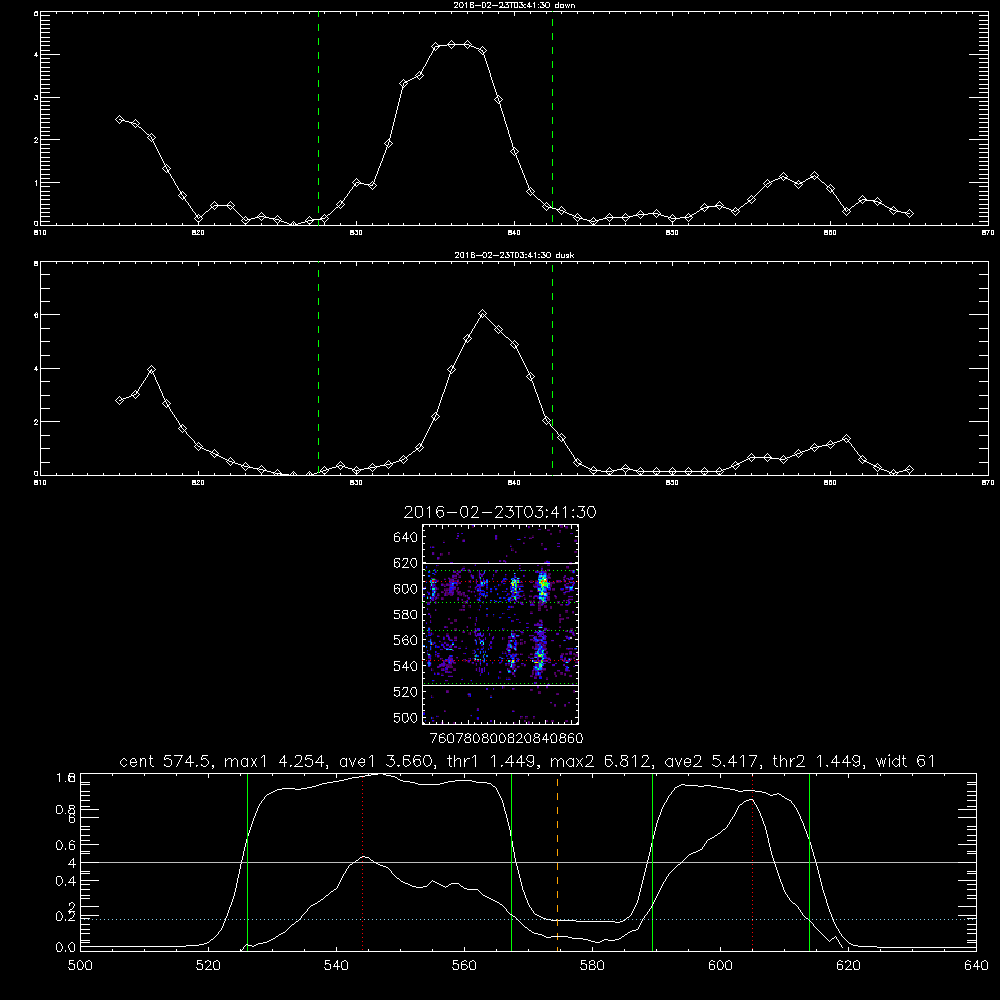
Task: Click the '2016-02-23T03:41:30 dusk' plot title
Action: click(514, 255)
